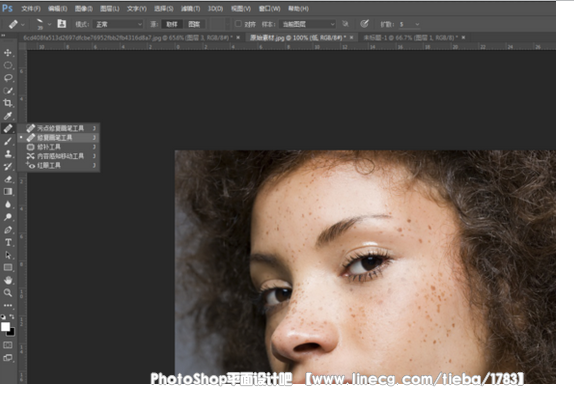This screenshot has height=396, width=574.
Task: Select the Zoom tool
Action: point(8,293)
